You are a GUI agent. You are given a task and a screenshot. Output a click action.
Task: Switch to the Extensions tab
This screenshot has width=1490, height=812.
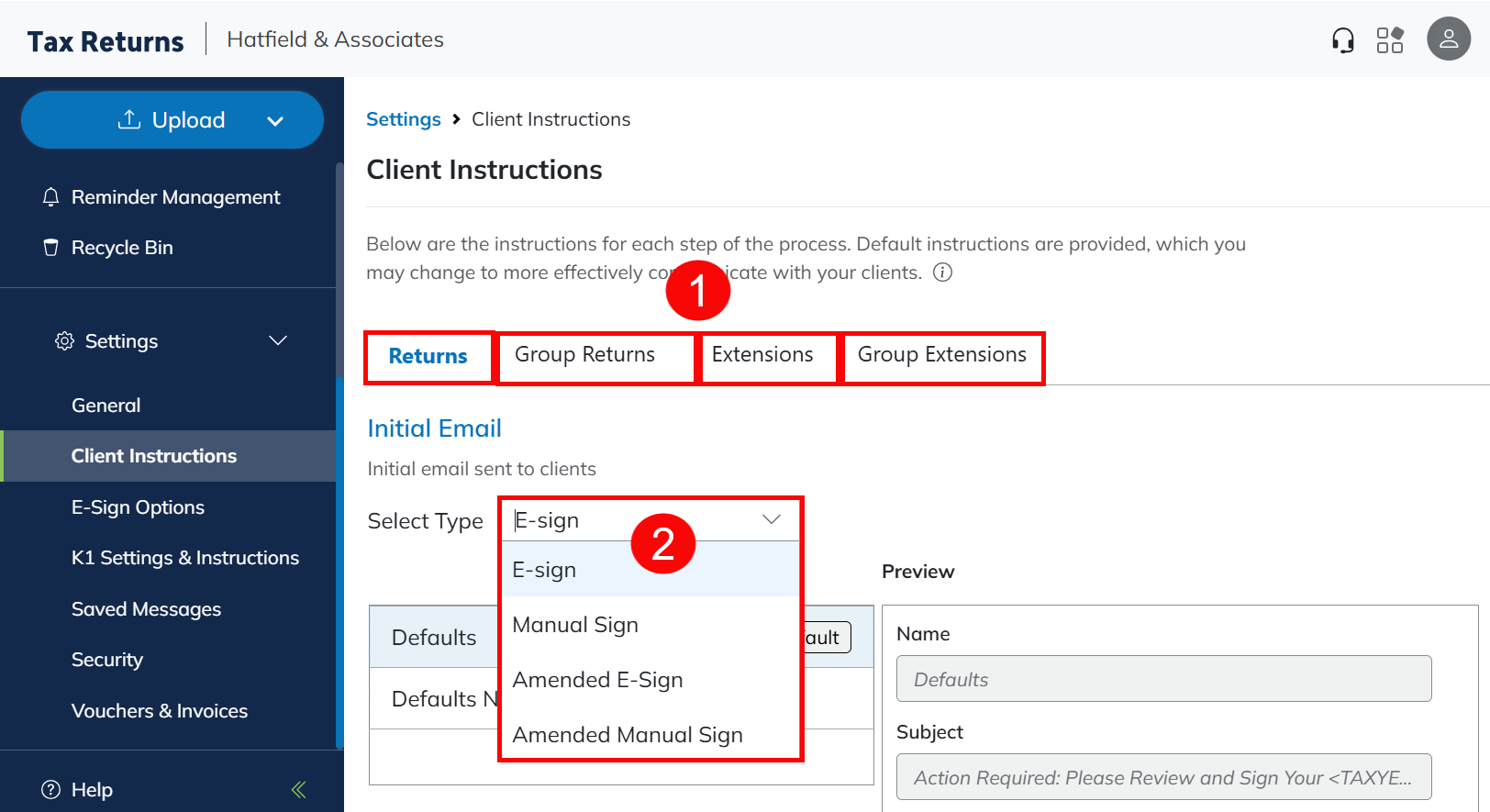762,355
